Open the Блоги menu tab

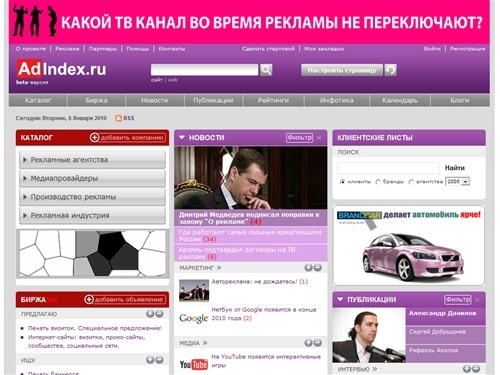[460, 100]
